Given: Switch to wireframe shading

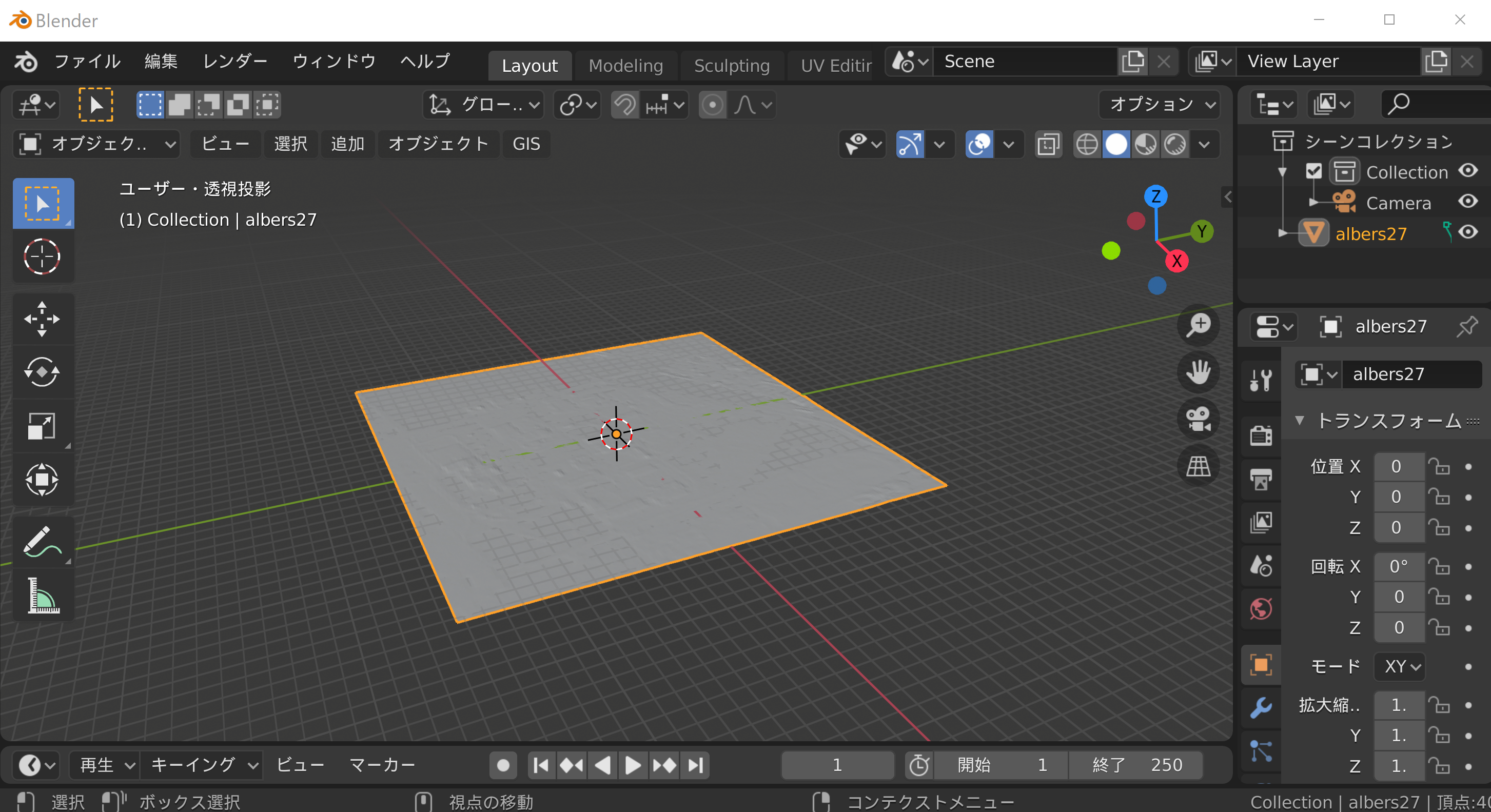Looking at the screenshot, I should pyautogui.click(x=1086, y=144).
